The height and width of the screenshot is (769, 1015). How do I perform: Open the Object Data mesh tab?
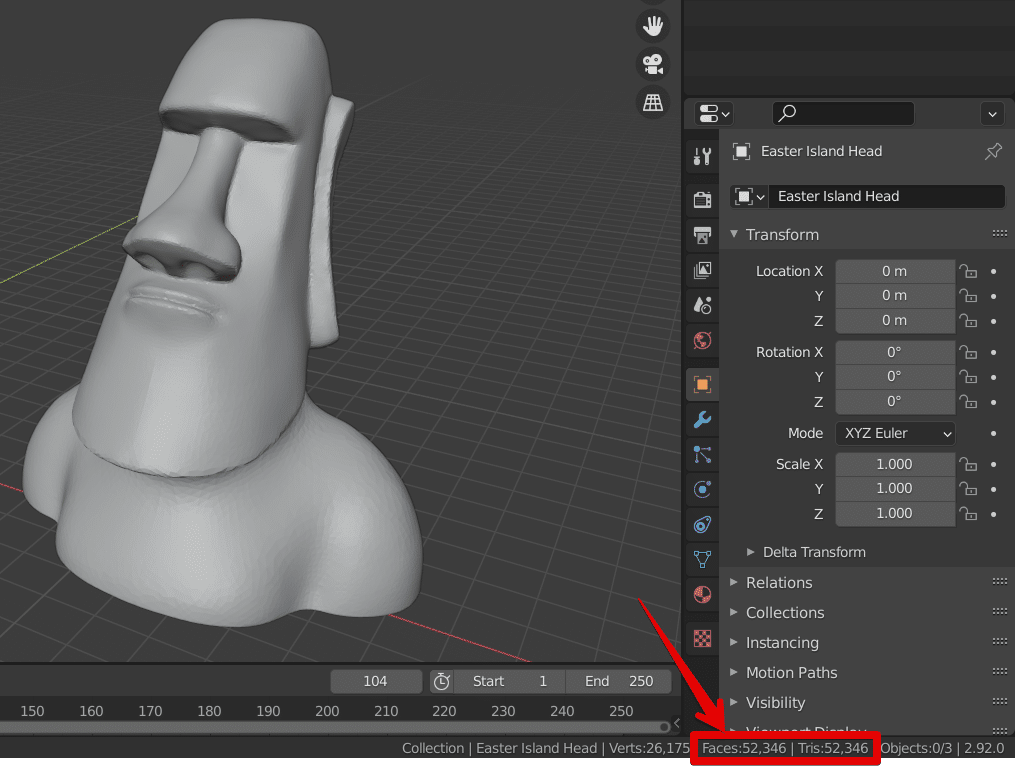[702, 559]
